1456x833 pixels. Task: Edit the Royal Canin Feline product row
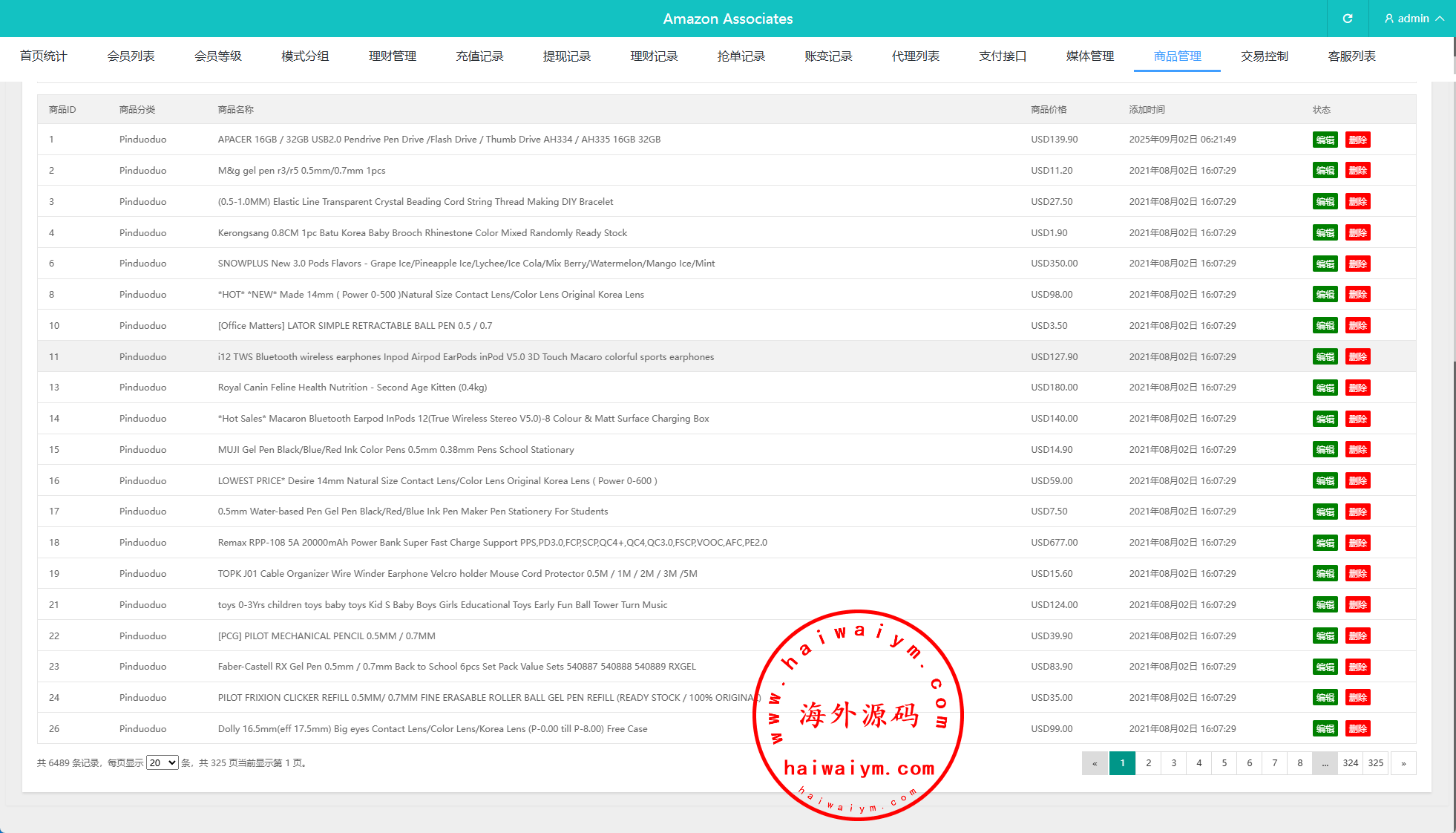[x=1325, y=388]
